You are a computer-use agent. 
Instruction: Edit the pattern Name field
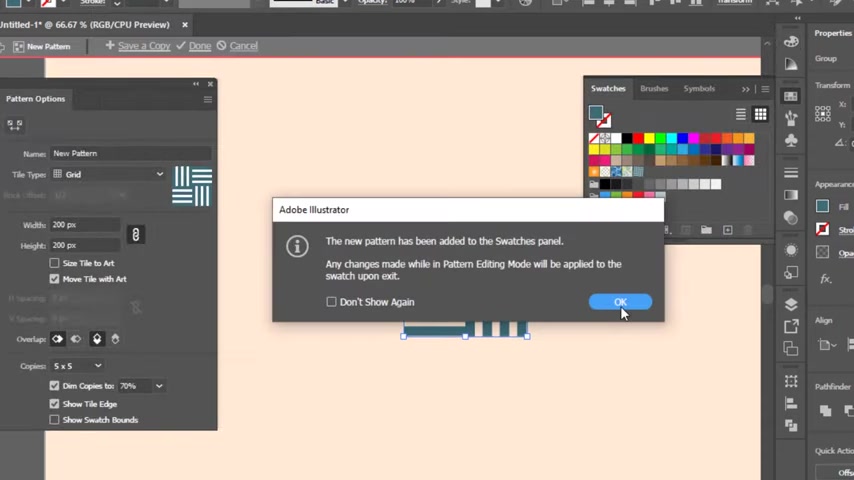130,154
